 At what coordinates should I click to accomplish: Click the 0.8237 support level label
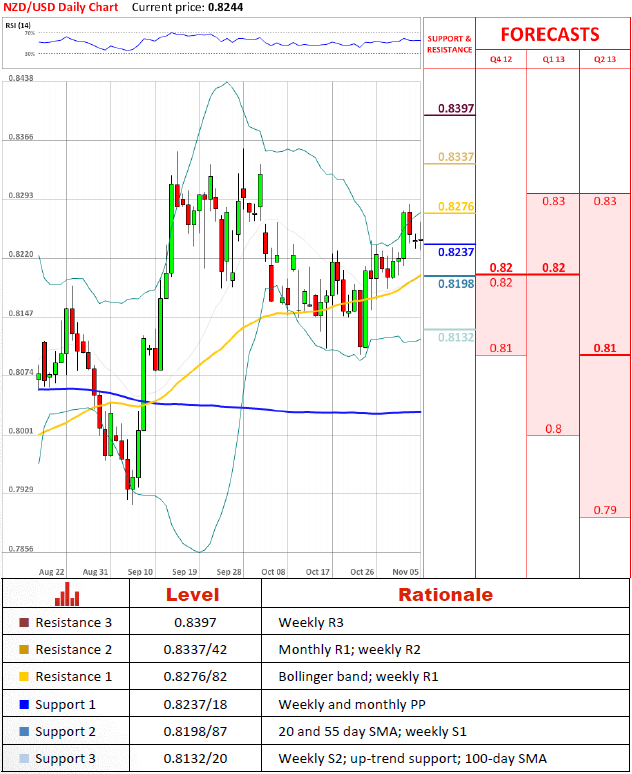point(456,252)
